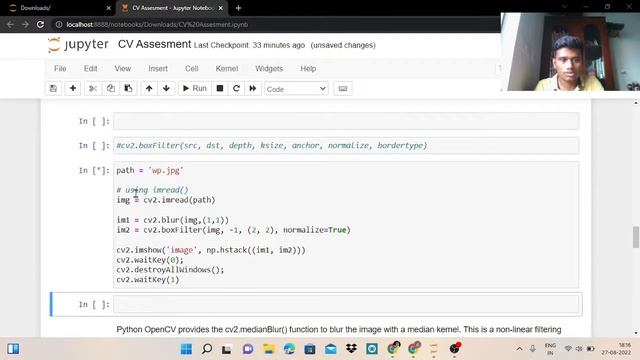Move selected cell up arrow
The height and width of the screenshot is (360, 640).
[x=149, y=89]
